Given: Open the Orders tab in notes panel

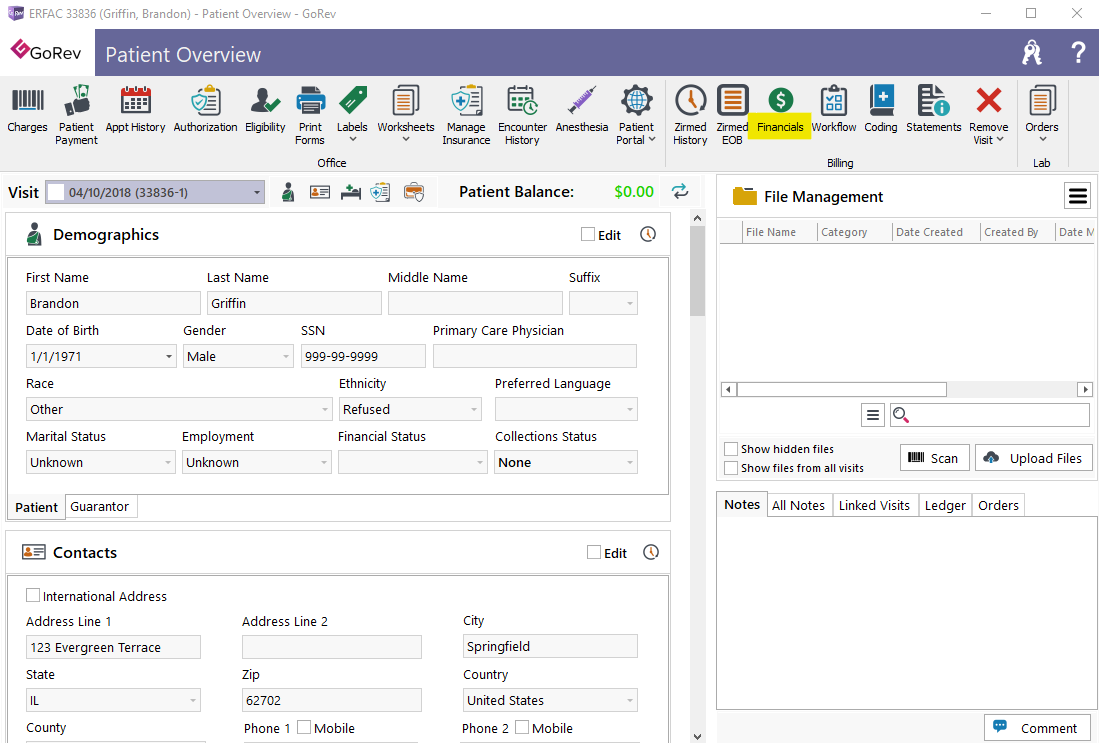Looking at the screenshot, I should tap(998, 505).
